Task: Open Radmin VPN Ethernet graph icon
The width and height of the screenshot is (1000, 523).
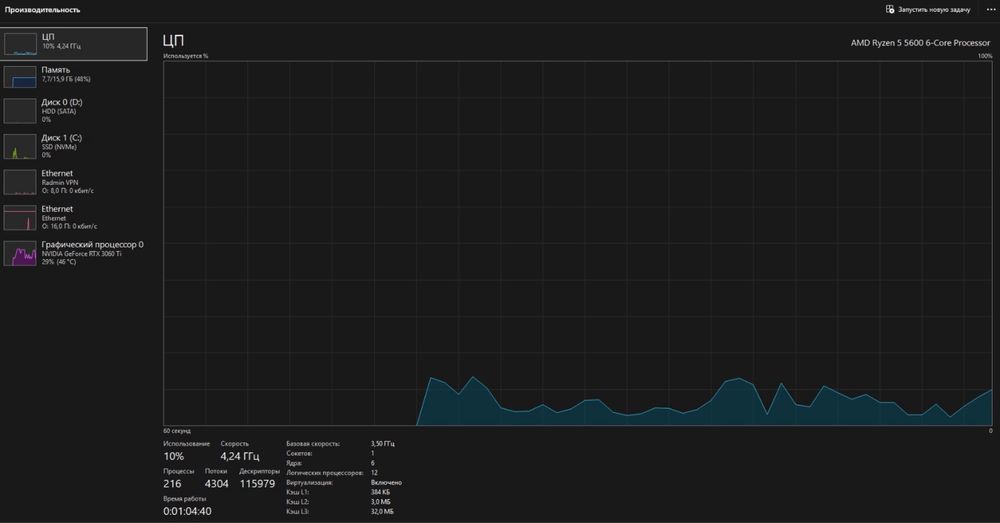Action: coord(20,182)
